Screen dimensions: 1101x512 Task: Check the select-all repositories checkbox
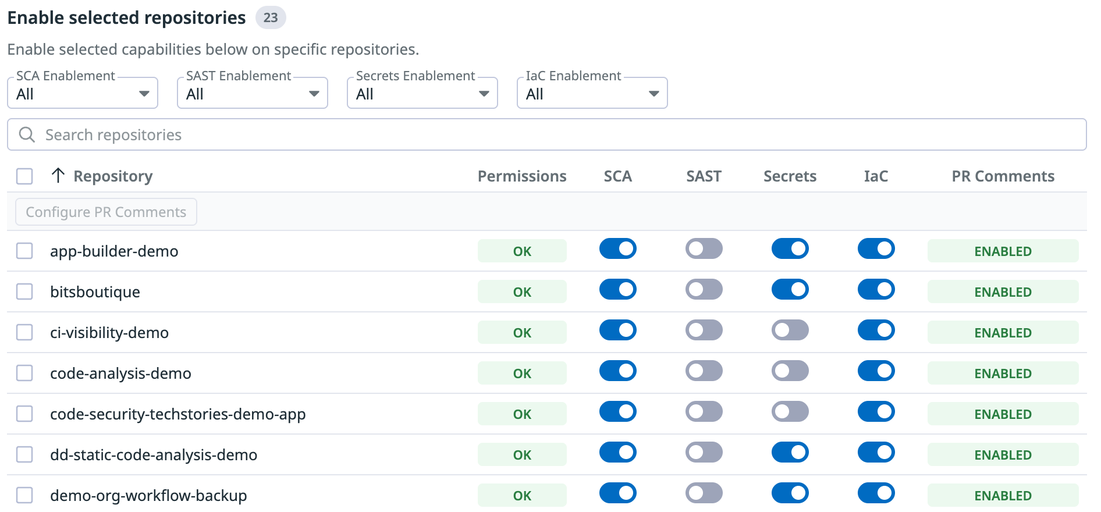[25, 176]
